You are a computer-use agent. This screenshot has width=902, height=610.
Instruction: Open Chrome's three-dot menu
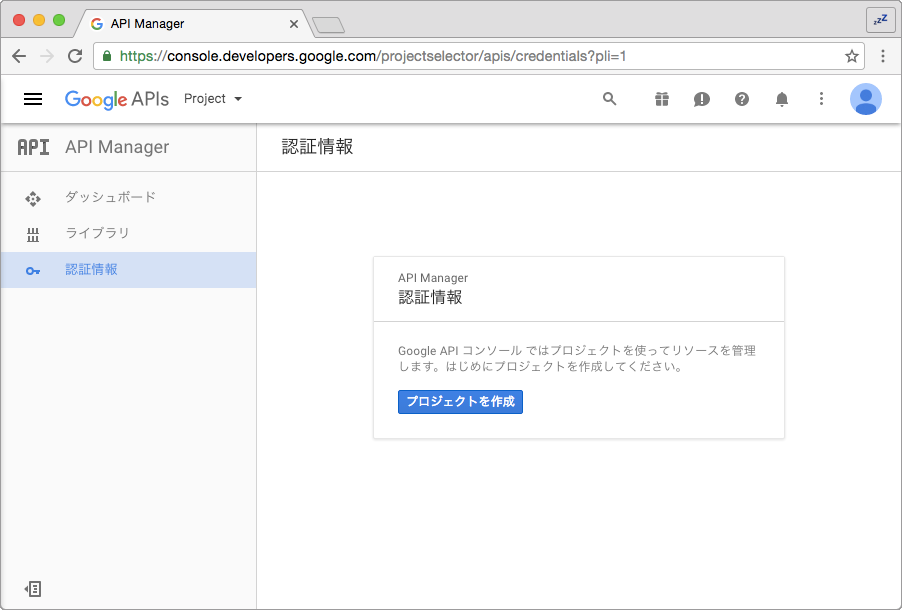[x=883, y=56]
